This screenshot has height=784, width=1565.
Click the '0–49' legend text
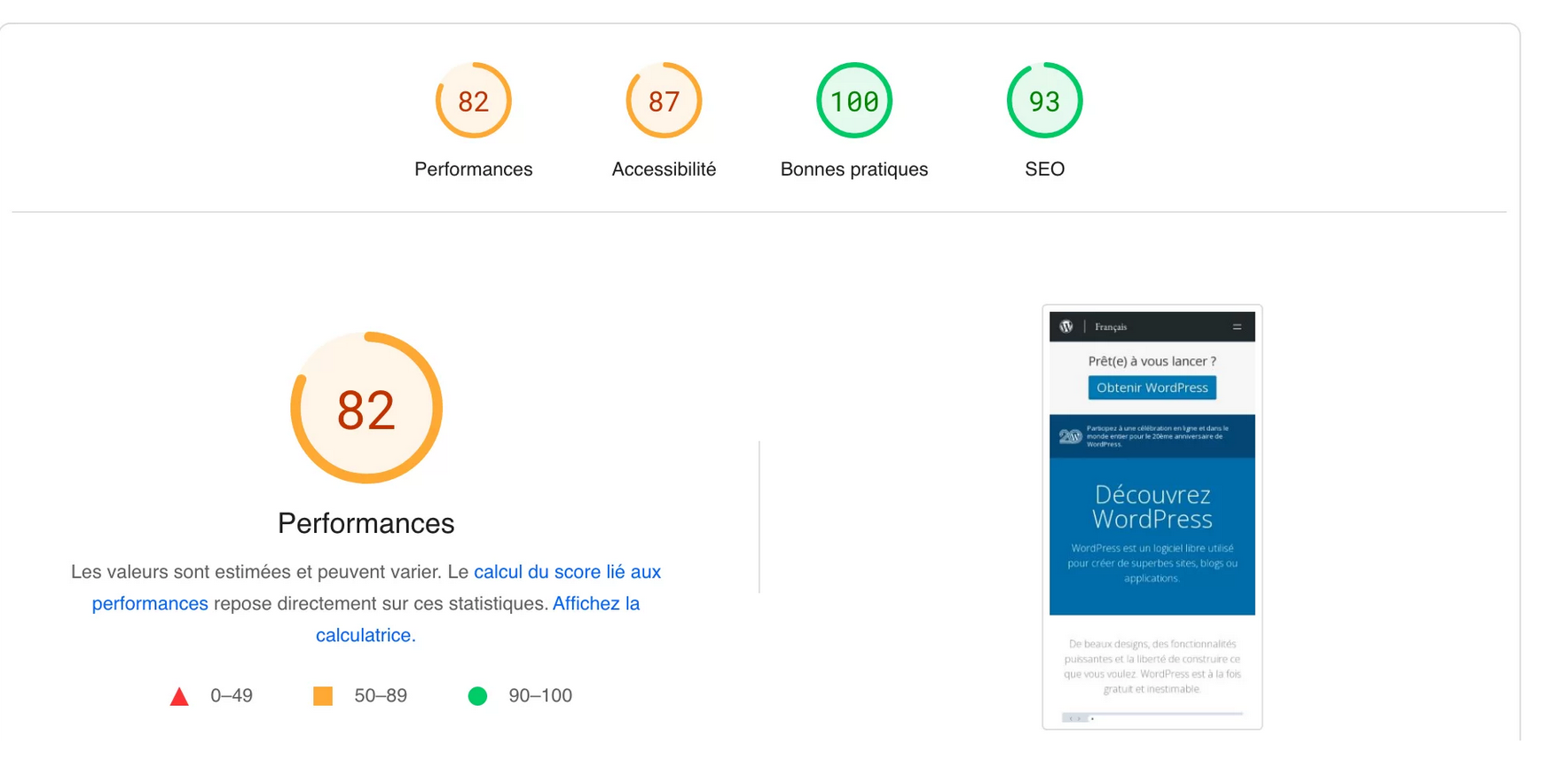[x=232, y=696]
